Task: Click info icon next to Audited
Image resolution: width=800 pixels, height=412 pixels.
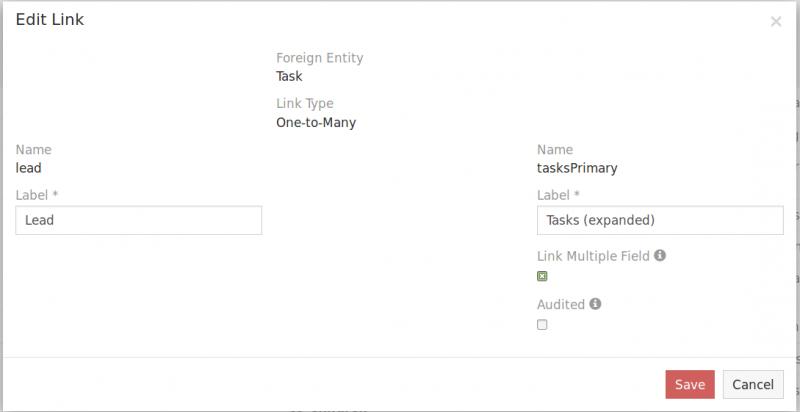Action: pos(595,304)
